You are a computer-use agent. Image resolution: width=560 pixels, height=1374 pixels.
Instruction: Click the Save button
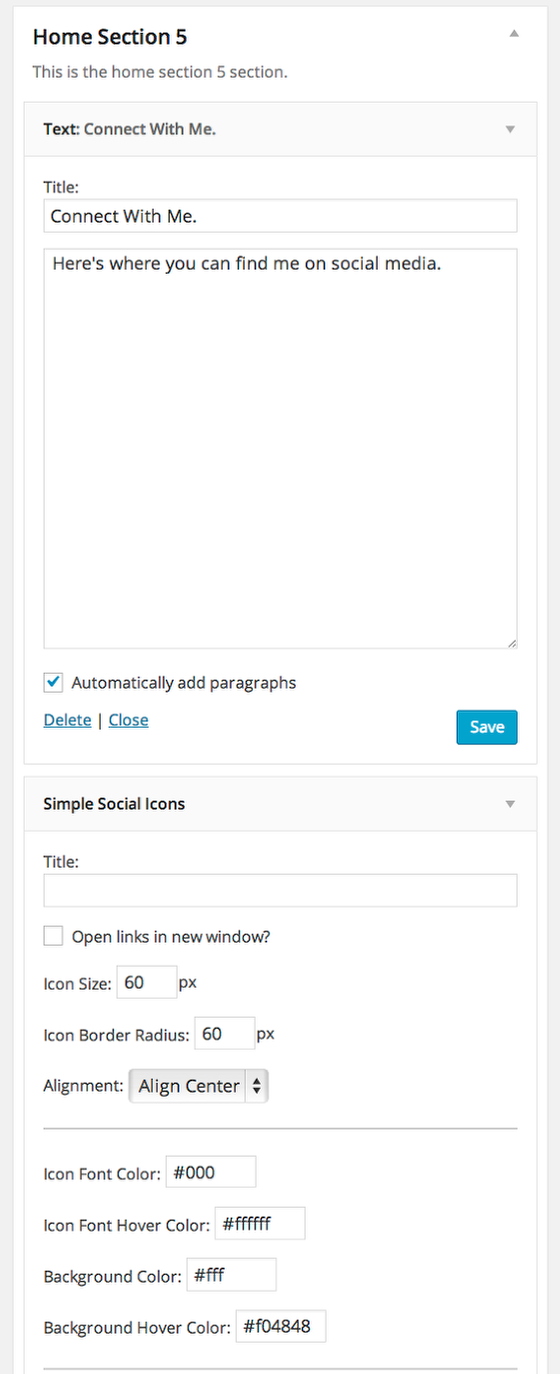tap(487, 727)
